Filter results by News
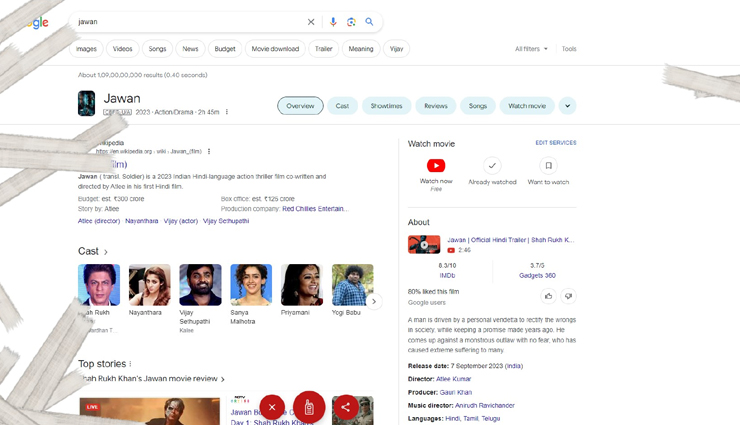740x425 pixels. (x=190, y=49)
